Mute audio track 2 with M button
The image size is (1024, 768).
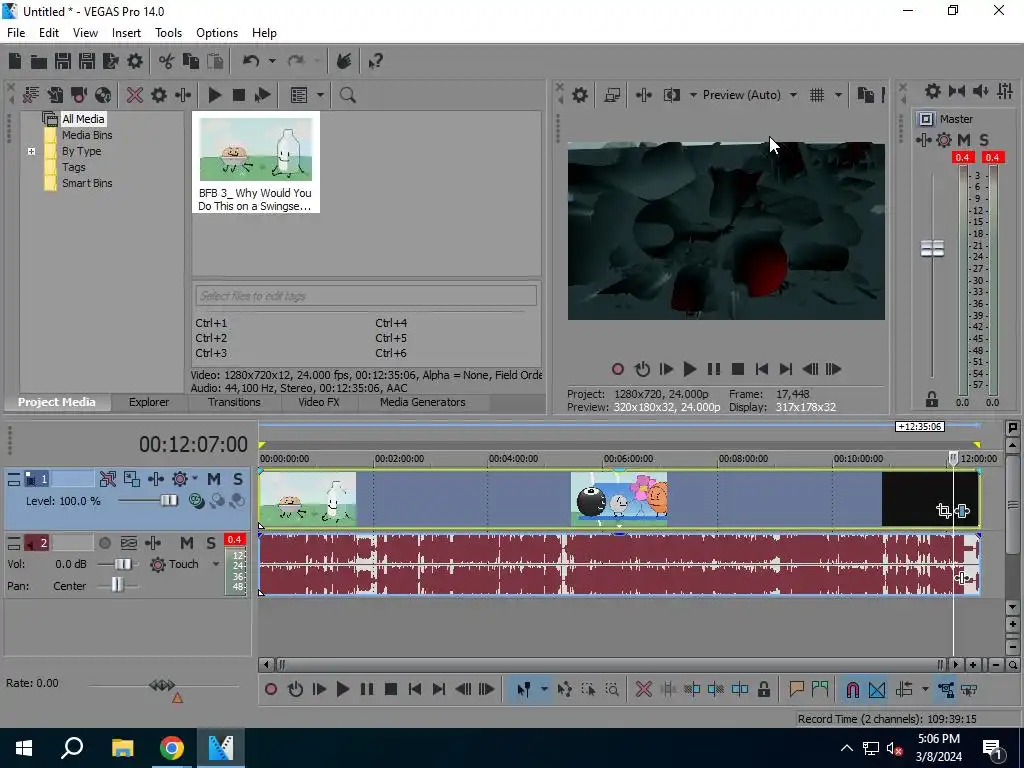point(187,543)
